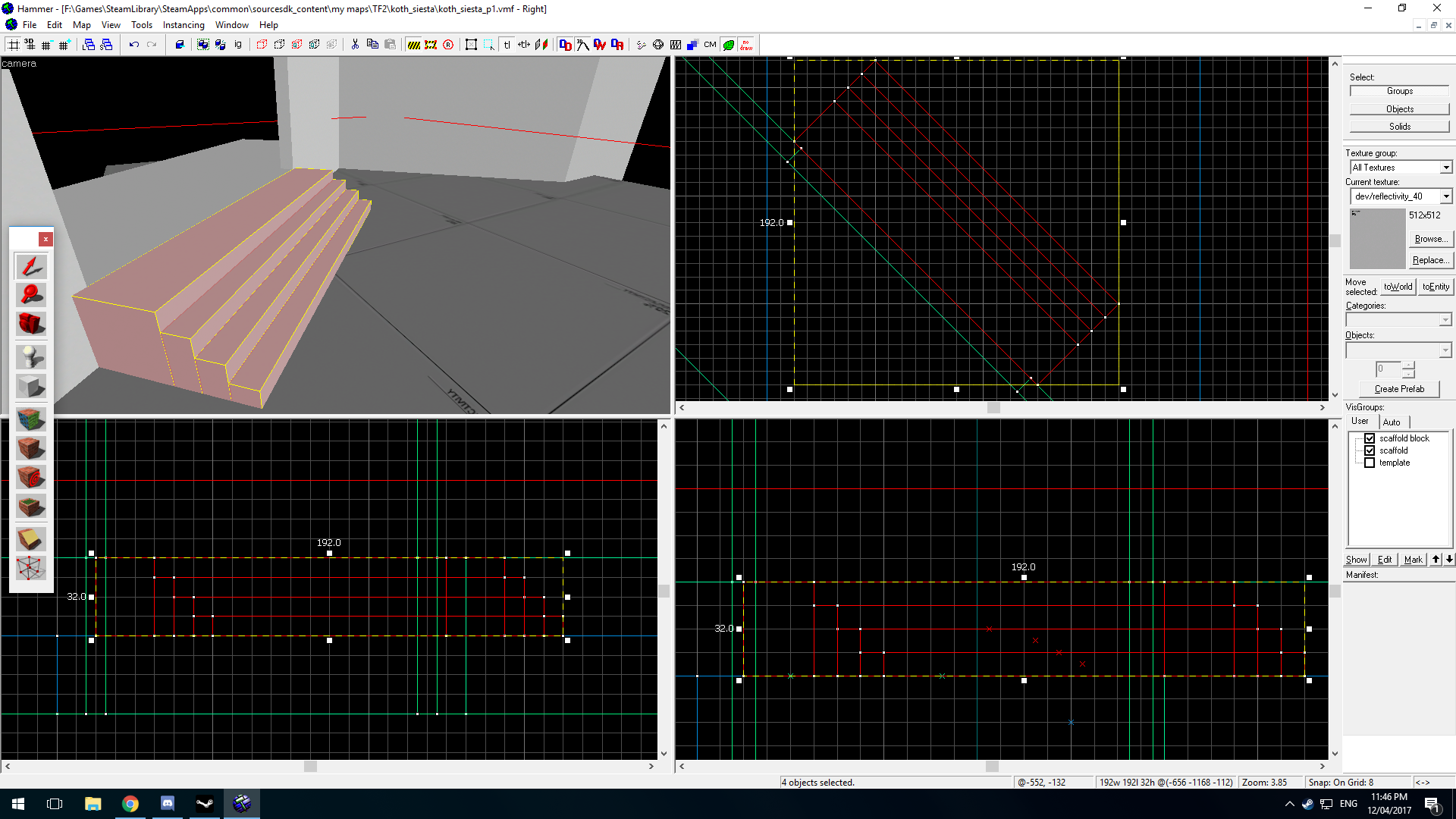Uncheck the 'scaffold block' visgroup
Image resolution: width=1456 pixels, height=819 pixels.
1370,438
